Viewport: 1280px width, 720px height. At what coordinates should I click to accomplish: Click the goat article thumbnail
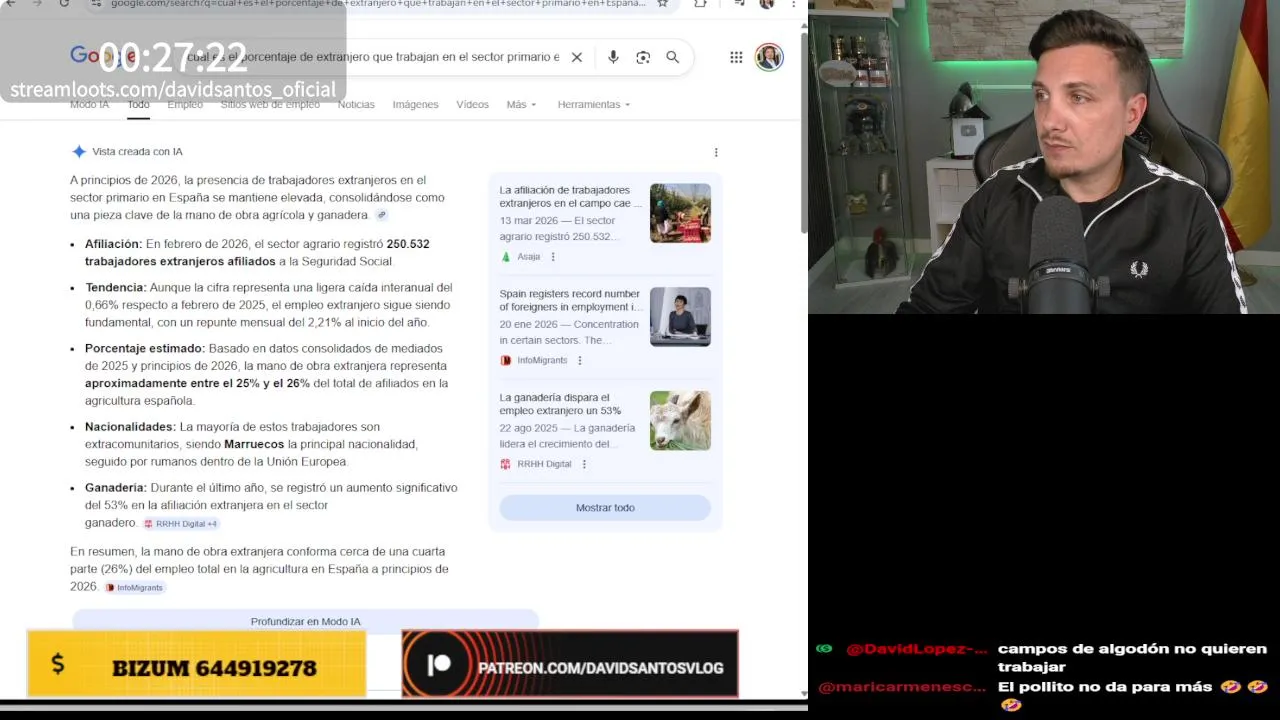680,420
